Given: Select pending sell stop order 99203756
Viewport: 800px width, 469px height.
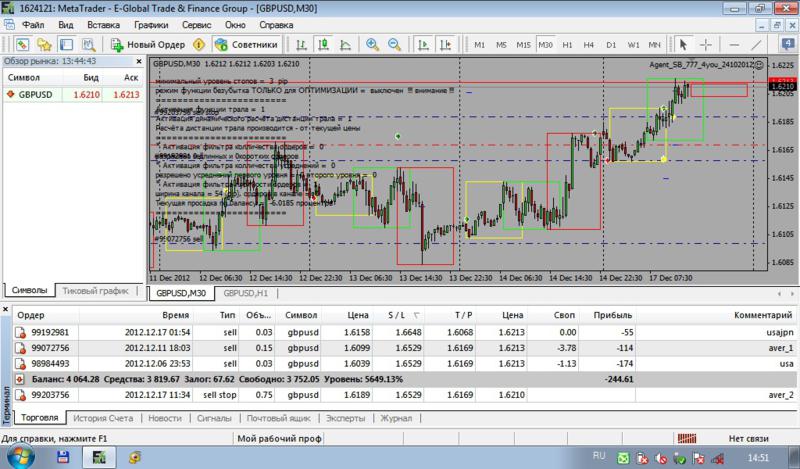Looking at the screenshot, I should (x=405, y=395).
